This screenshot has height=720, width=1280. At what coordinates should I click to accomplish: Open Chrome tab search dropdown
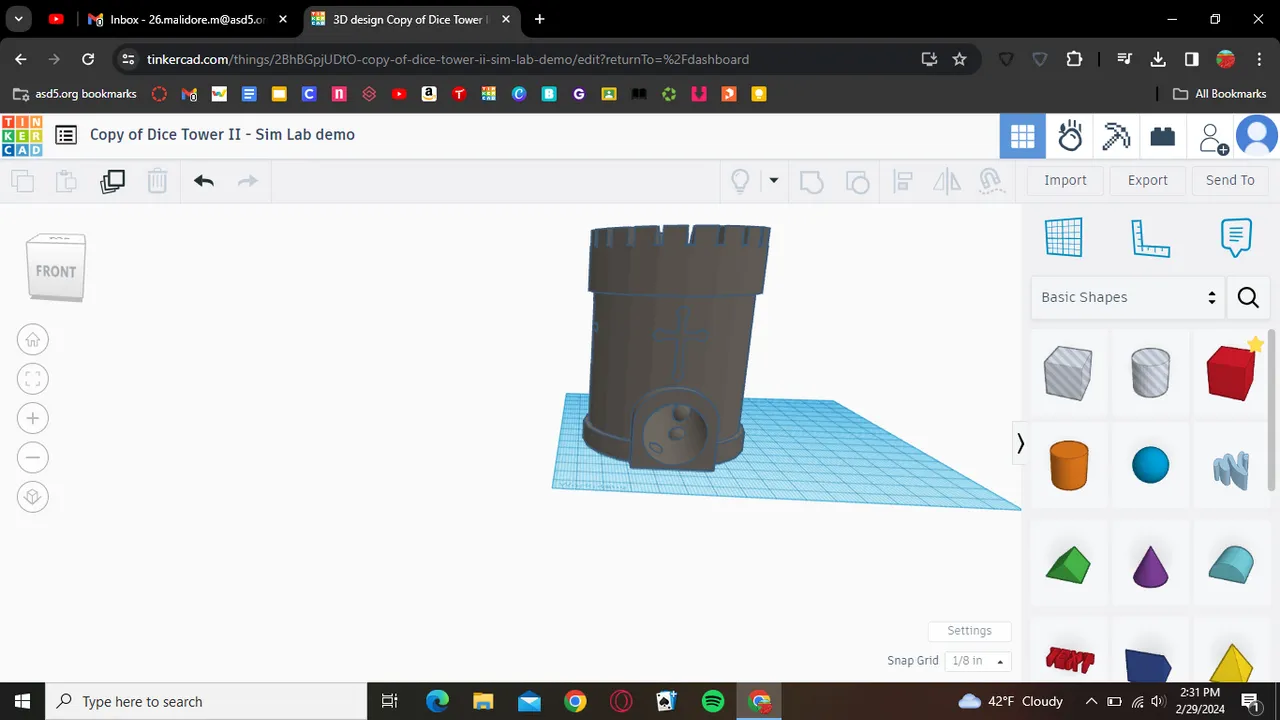click(18, 19)
